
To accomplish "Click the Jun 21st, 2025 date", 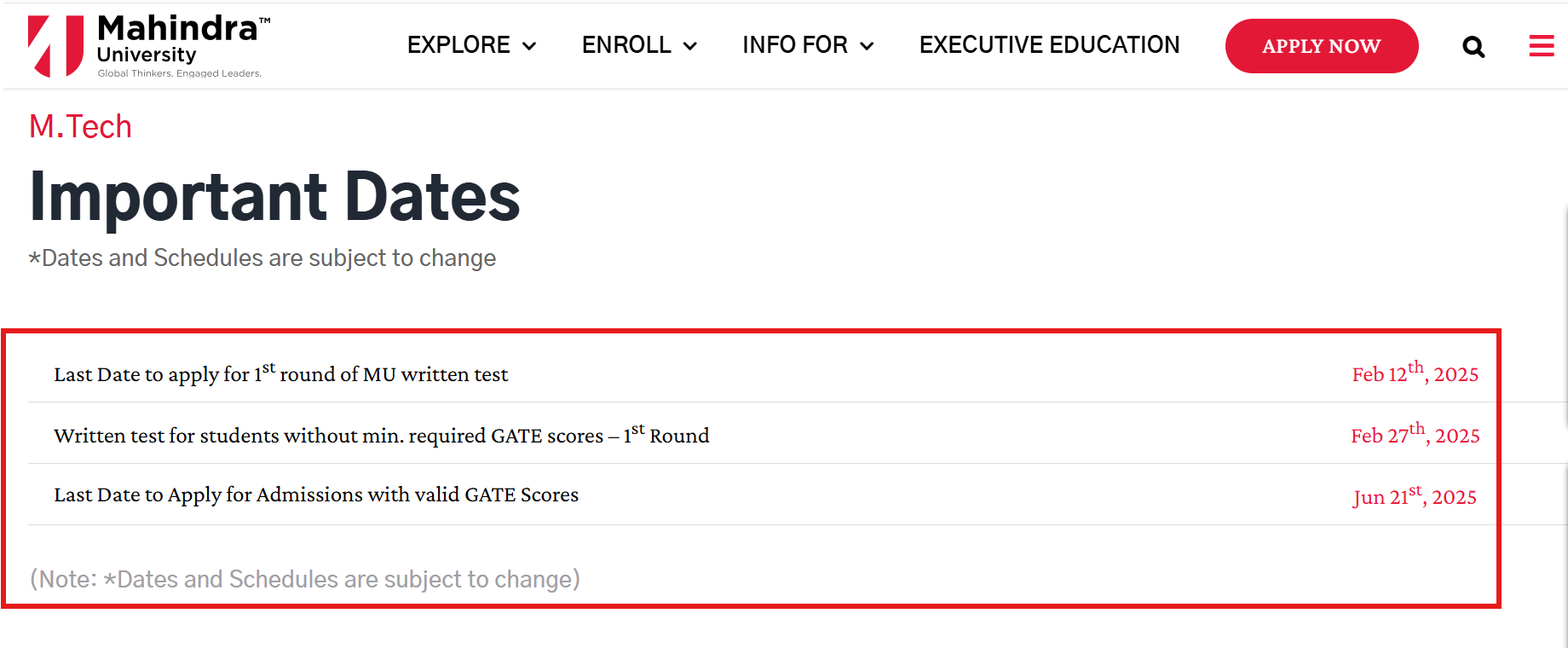I will tap(1415, 495).
